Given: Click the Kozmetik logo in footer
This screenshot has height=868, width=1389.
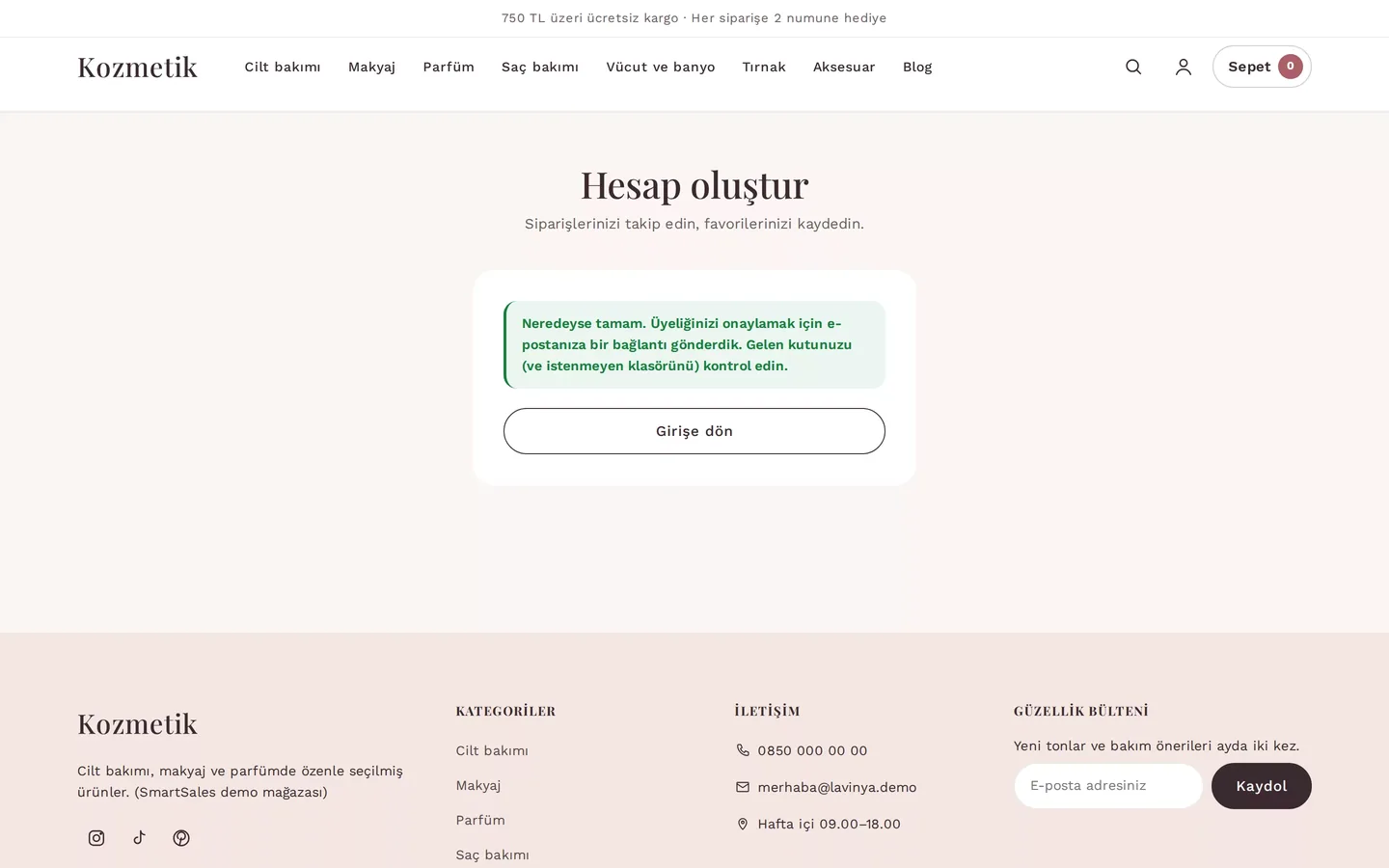Looking at the screenshot, I should (x=137, y=723).
